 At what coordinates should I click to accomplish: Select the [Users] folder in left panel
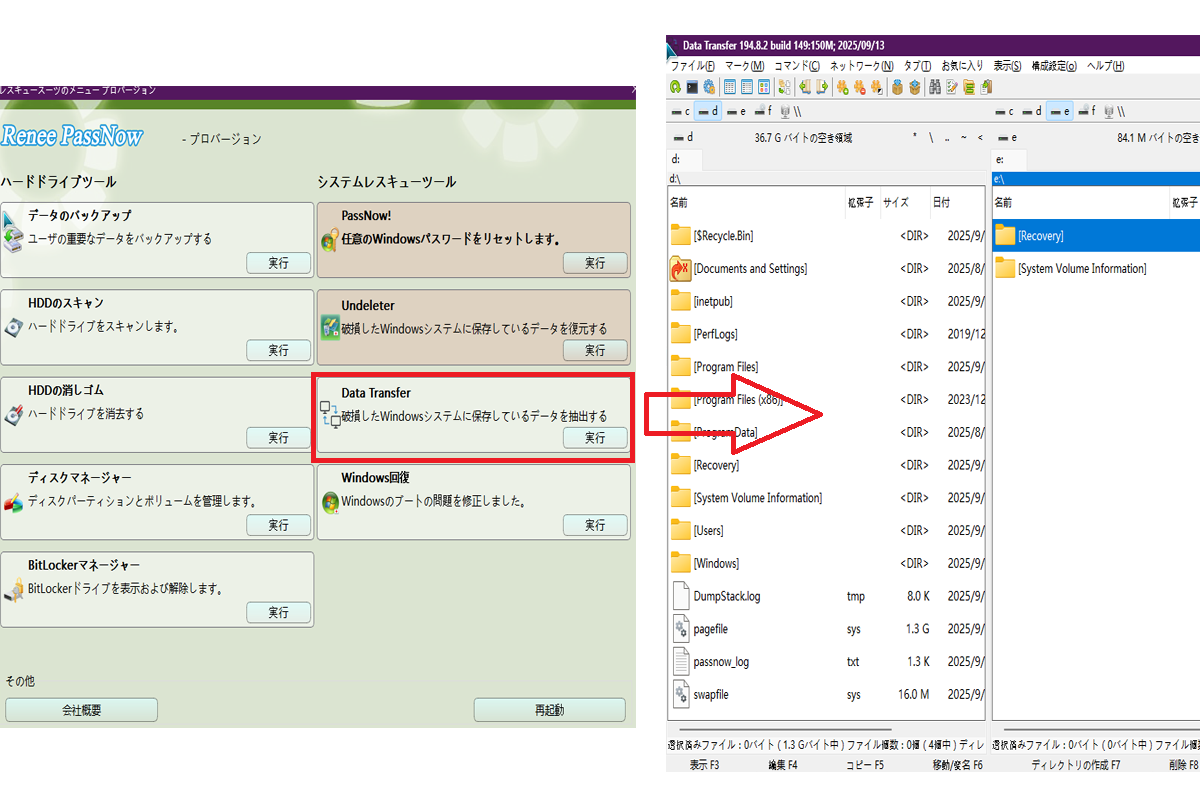[708, 530]
